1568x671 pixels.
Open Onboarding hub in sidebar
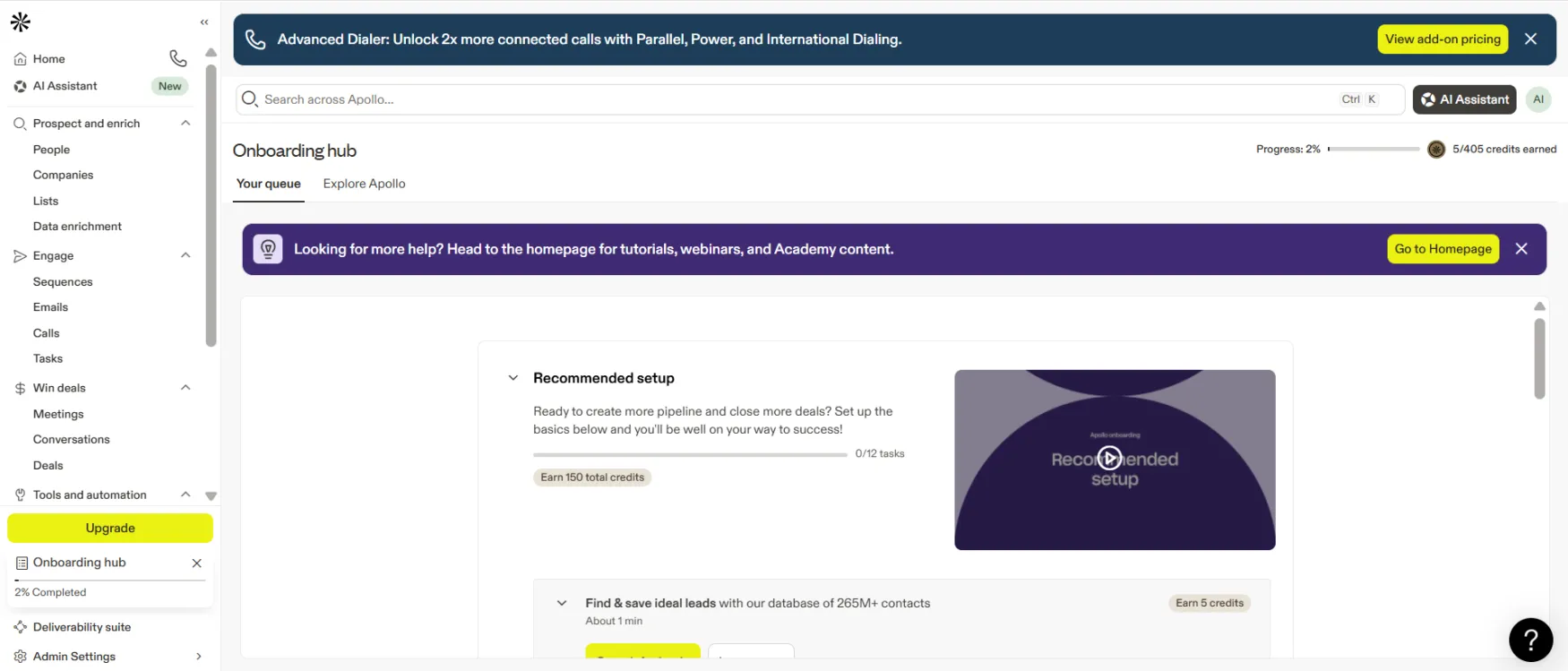coord(79,563)
